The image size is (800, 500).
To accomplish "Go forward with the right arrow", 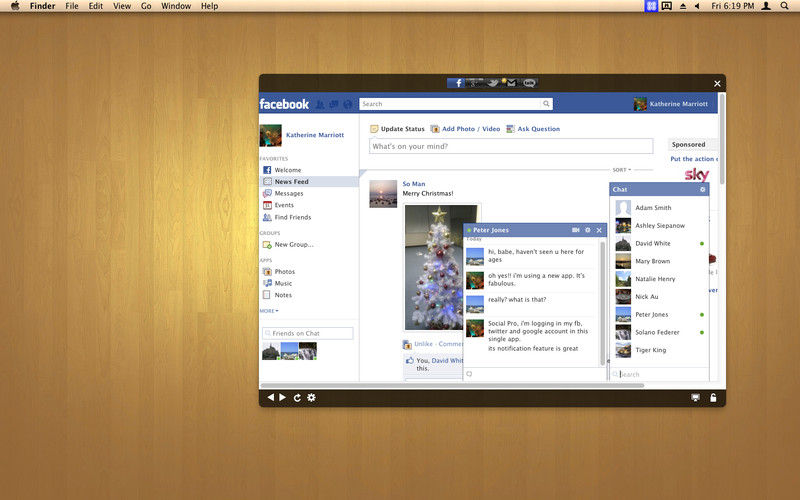I will 283,397.
